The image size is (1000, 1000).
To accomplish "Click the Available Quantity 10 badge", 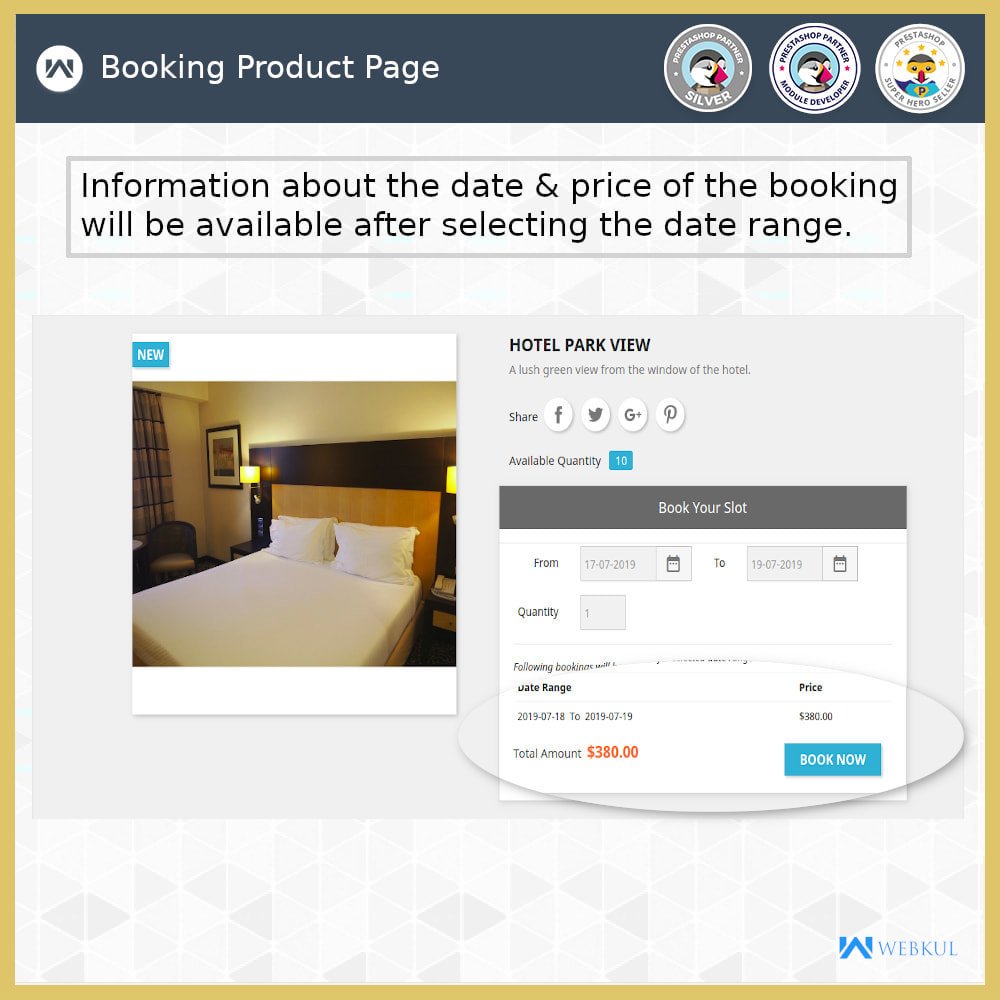I will click(x=621, y=460).
